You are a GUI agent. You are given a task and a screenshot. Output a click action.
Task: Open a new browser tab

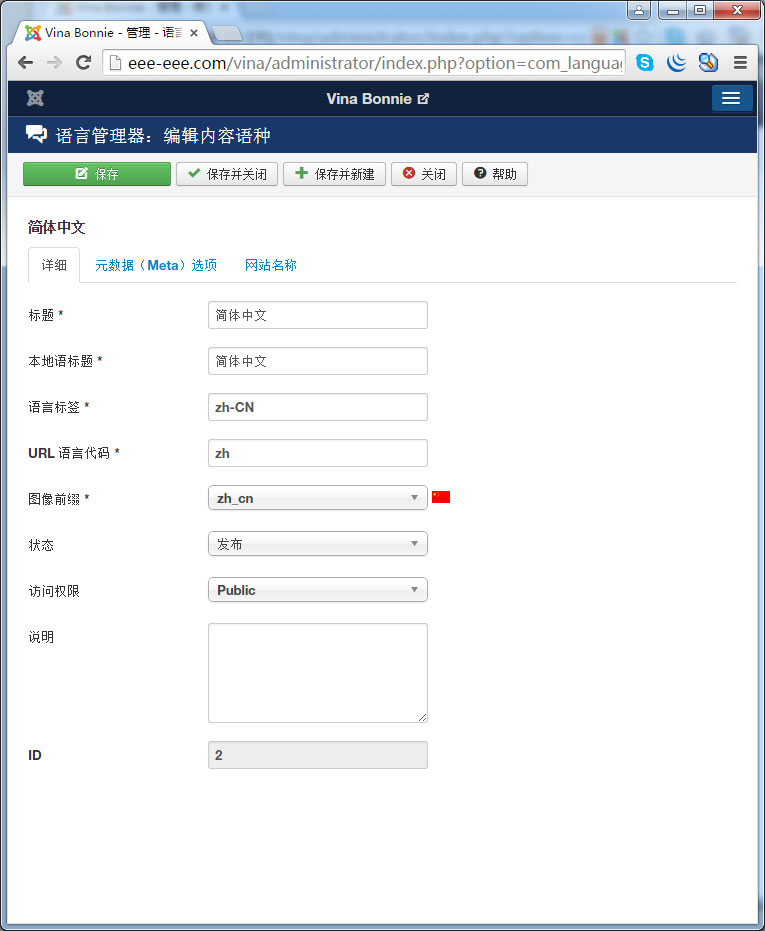pos(227,34)
